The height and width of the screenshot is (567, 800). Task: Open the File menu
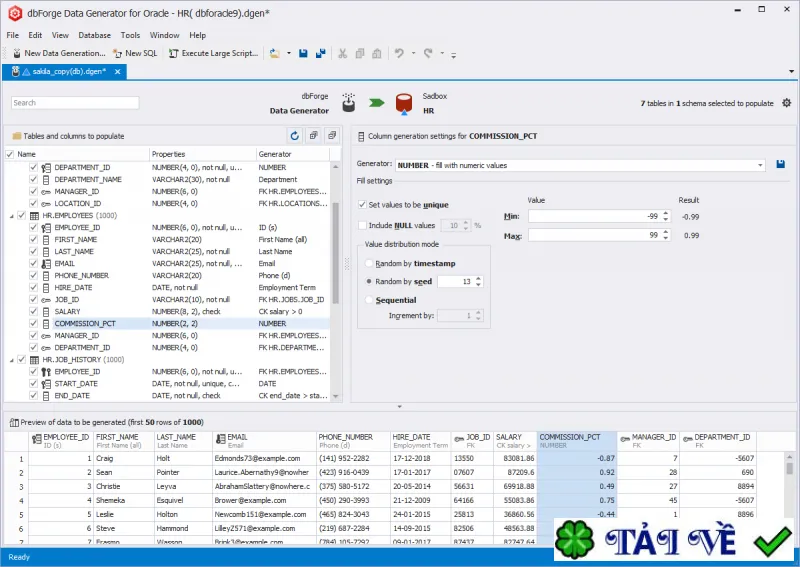[x=13, y=35]
